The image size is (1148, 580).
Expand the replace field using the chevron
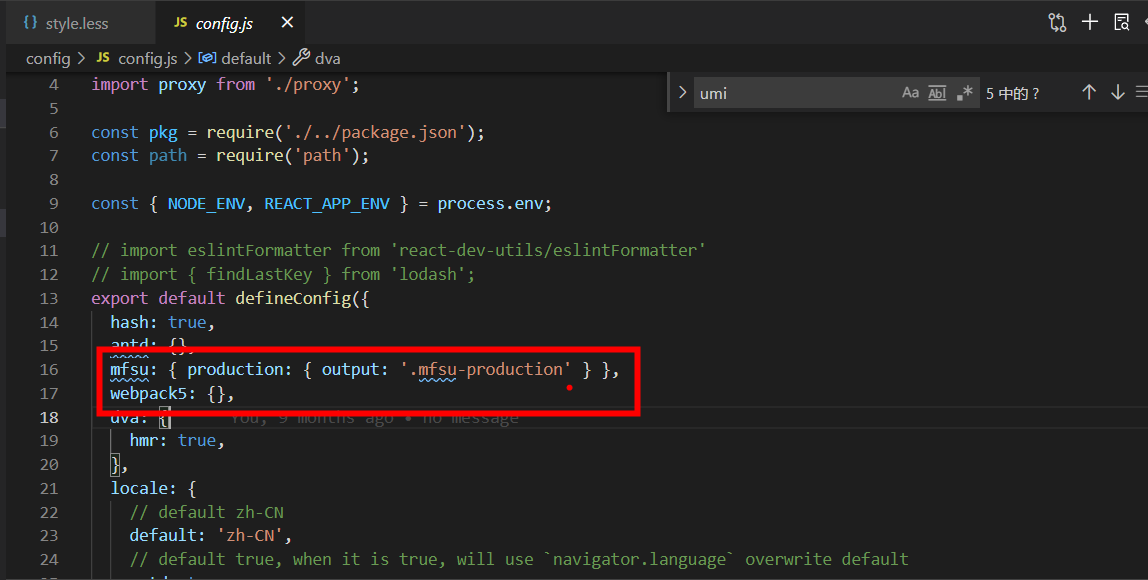click(x=681, y=92)
